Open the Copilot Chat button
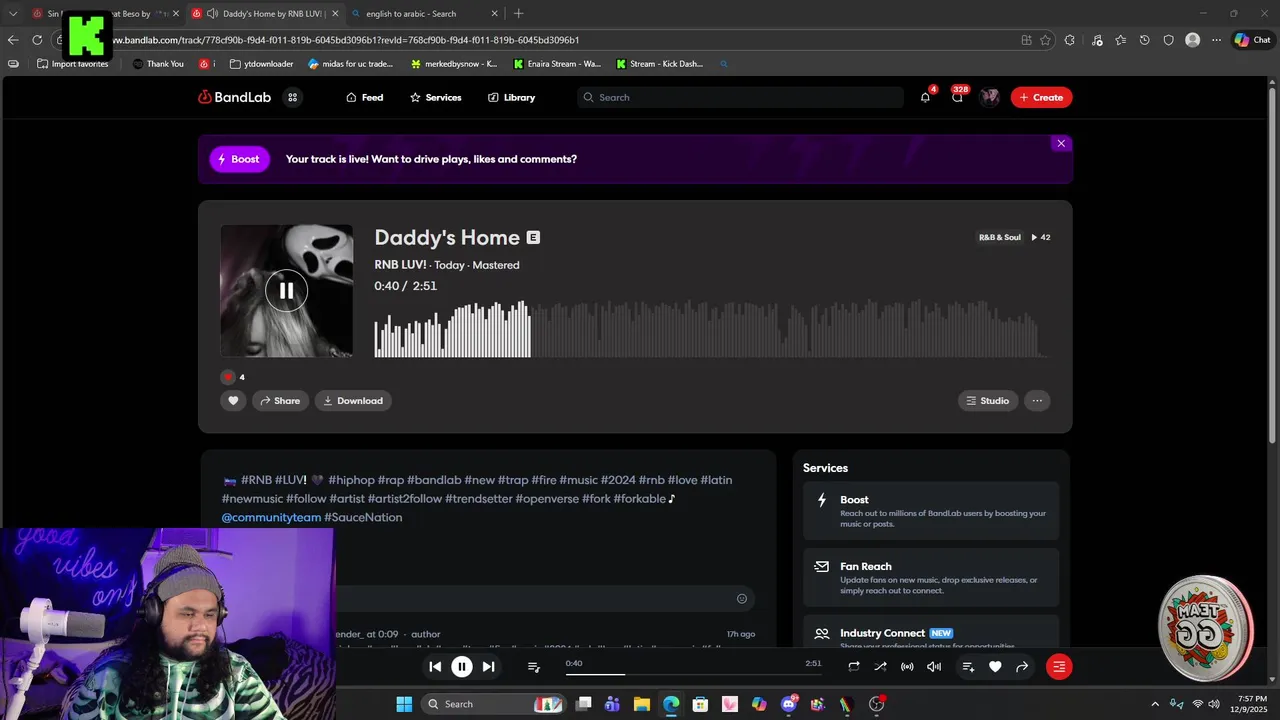The height and width of the screenshot is (720, 1280). (1252, 40)
